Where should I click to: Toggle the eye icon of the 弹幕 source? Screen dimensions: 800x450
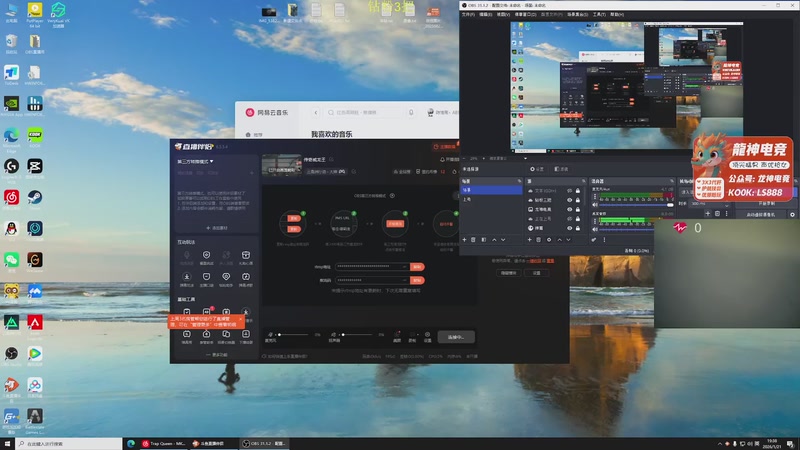(x=569, y=228)
